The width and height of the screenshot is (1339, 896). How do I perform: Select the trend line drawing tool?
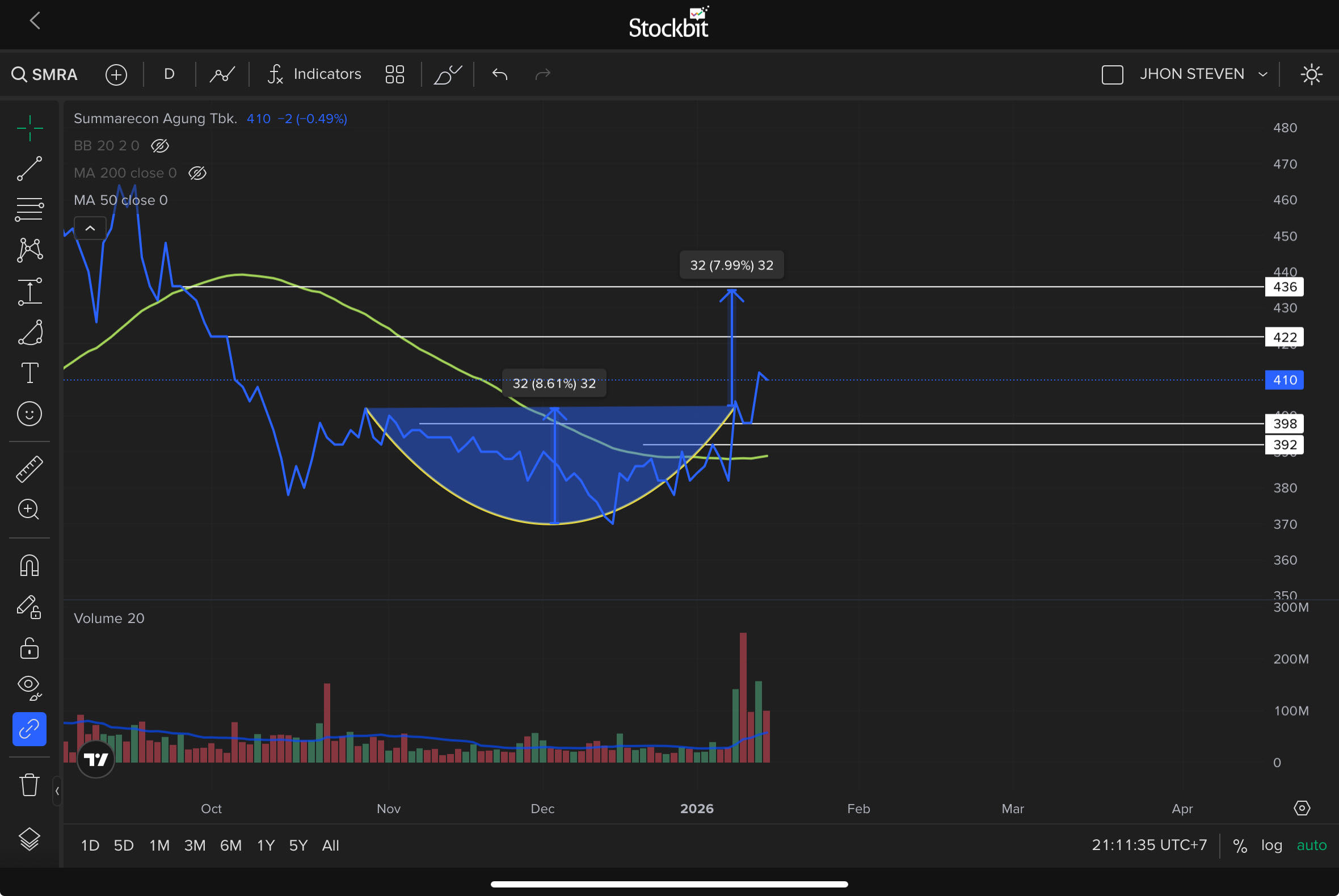tap(29, 169)
